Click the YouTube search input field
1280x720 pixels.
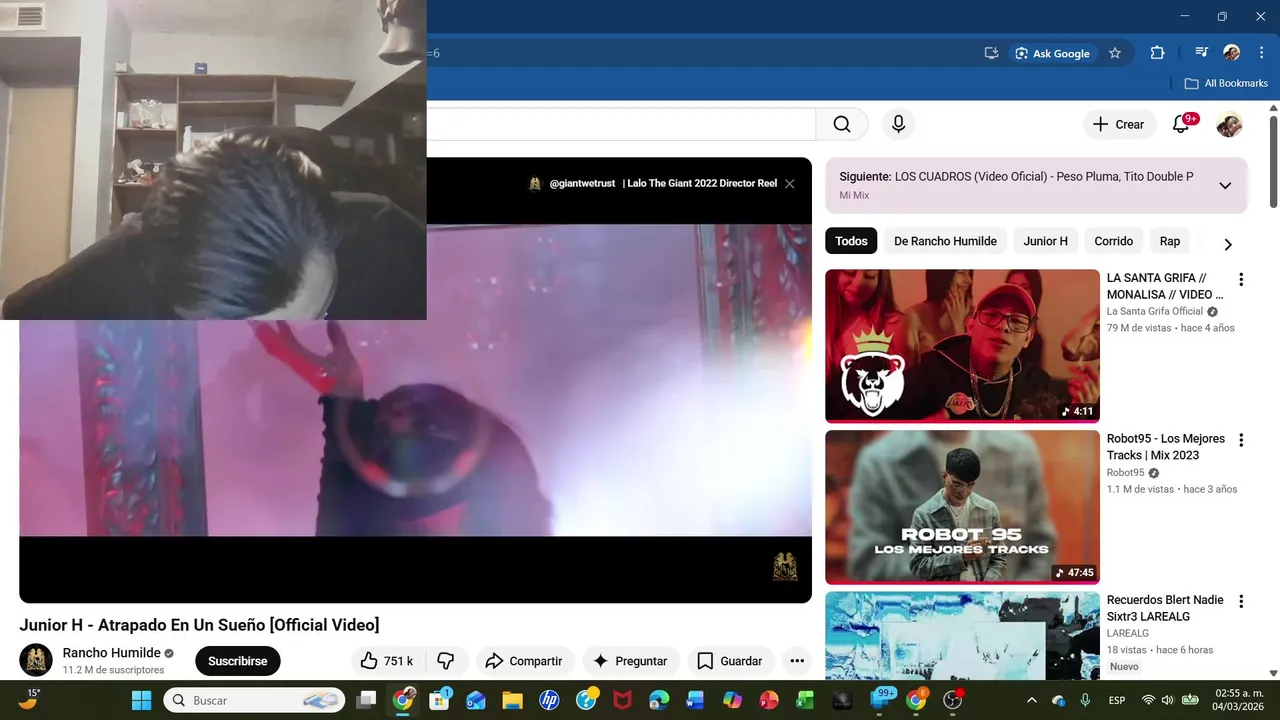pos(621,124)
